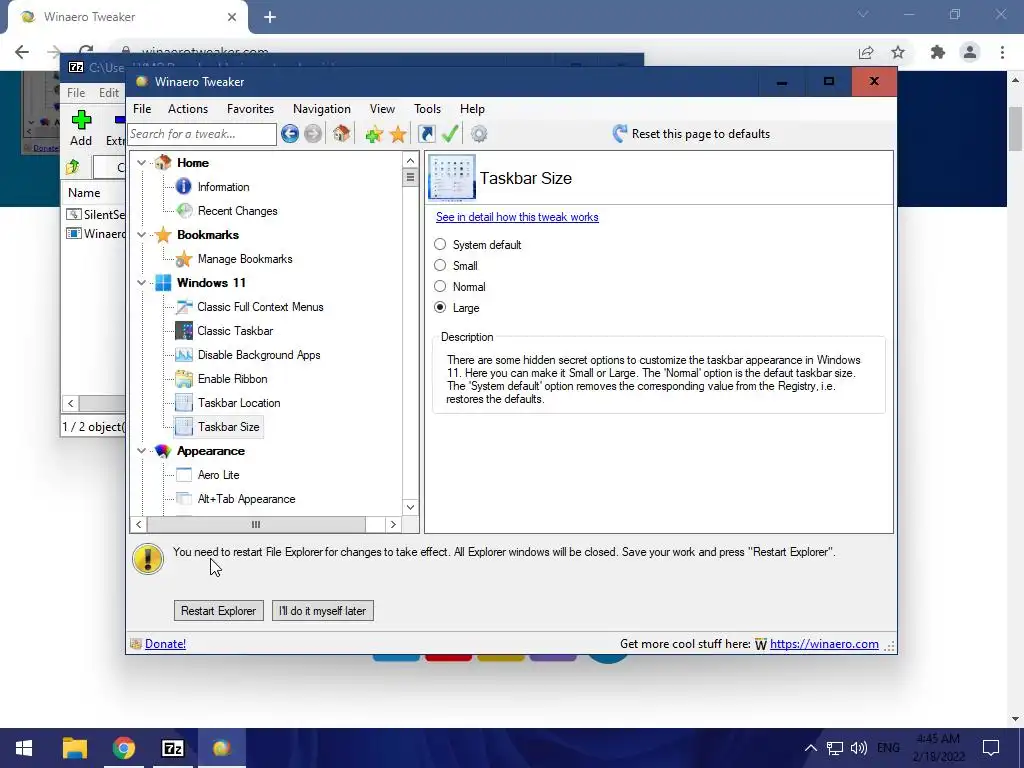Click the Chrome back arrow
Image resolution: width=1024 pixels, height=768 pixels.
(x=22, y=52)
